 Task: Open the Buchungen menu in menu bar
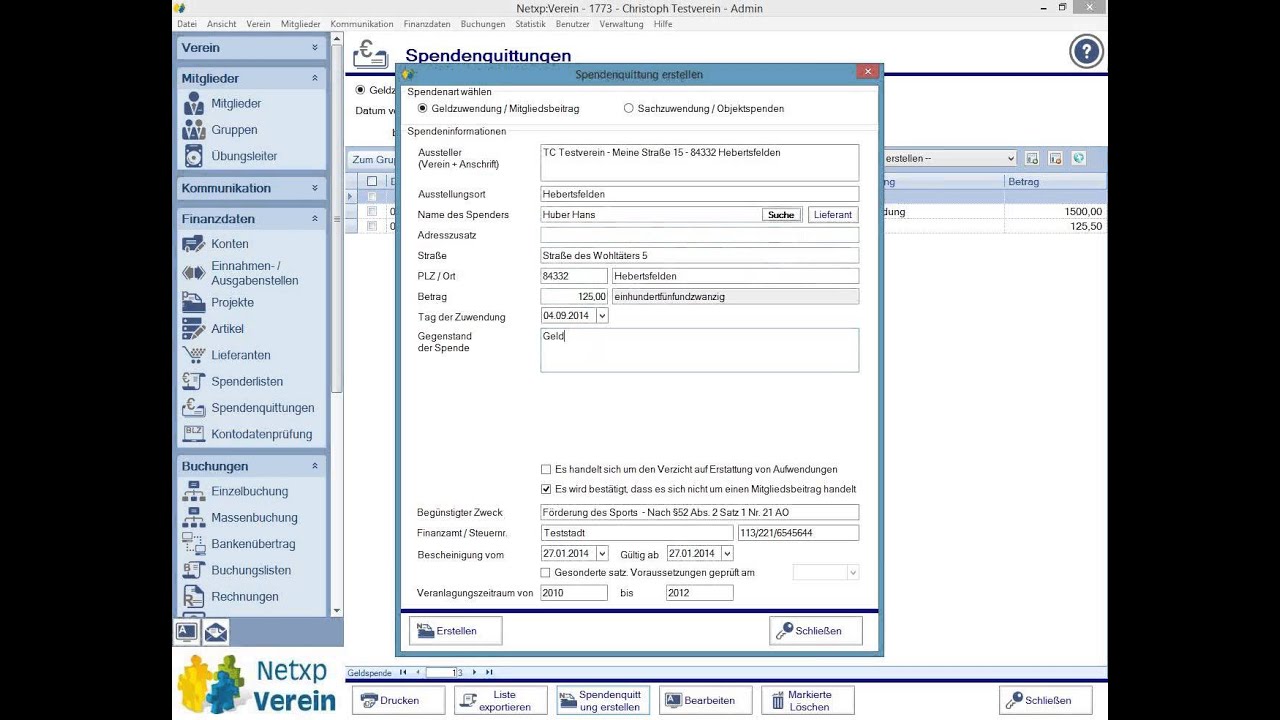(483, 24)
